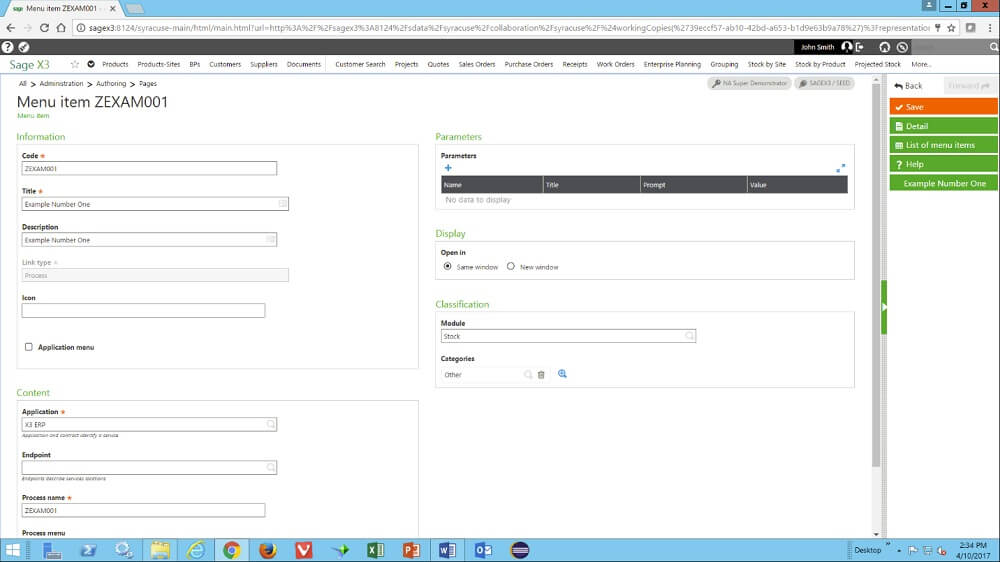Open the Application field lookup

(271, 425)
